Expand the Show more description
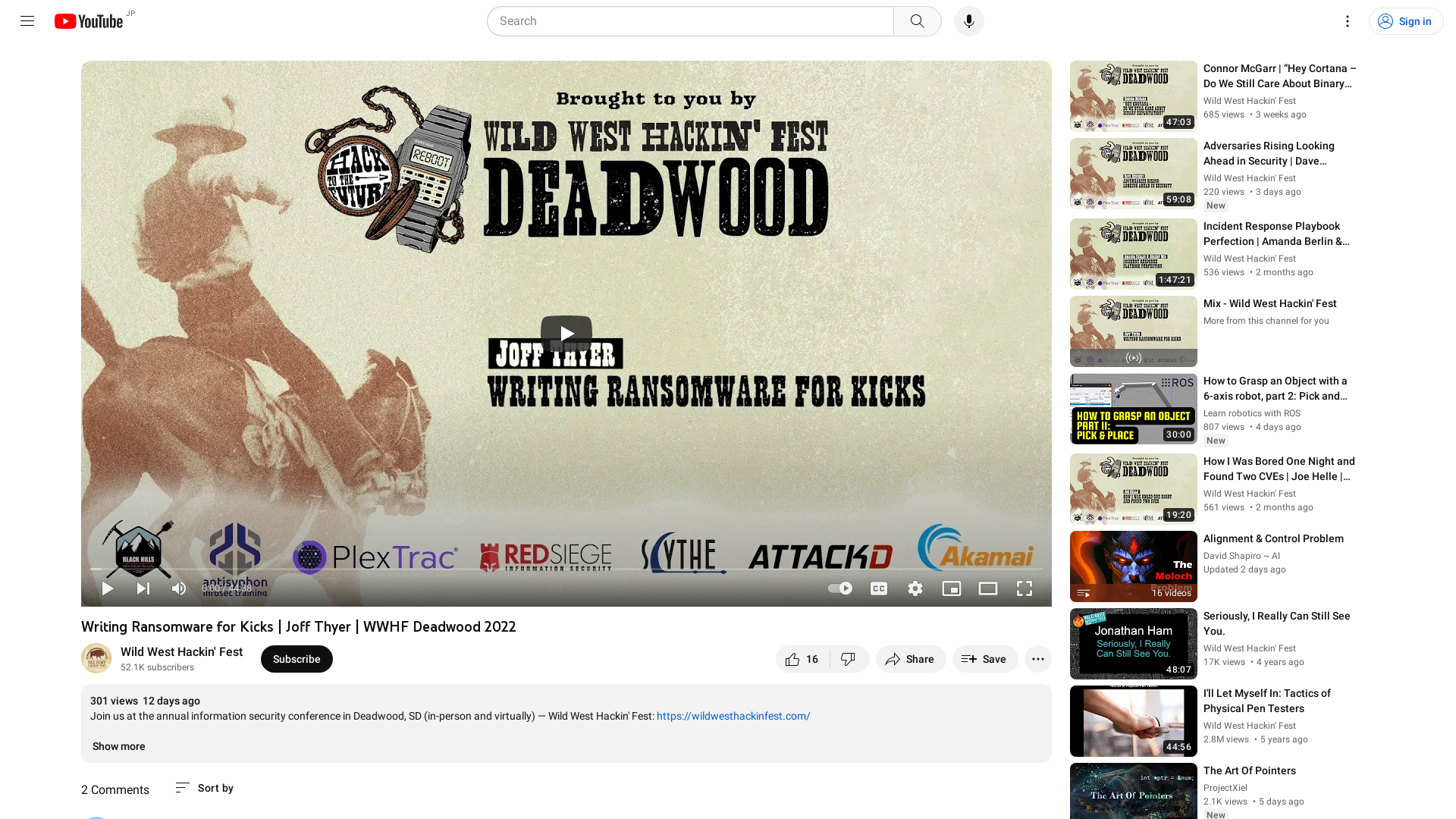Viewport: 1456px width, 819px height. [x=117, y=746]
